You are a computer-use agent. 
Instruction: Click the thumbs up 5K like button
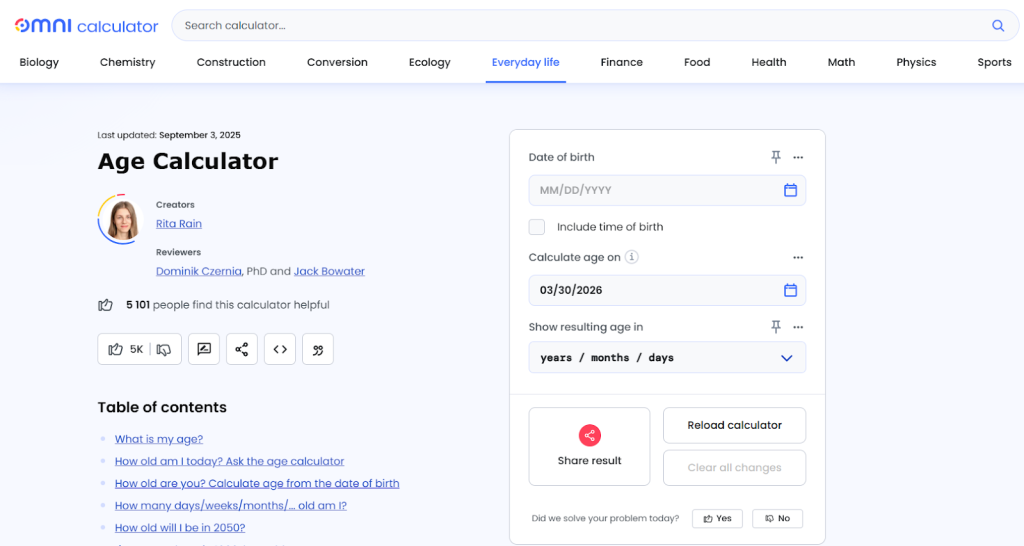pos(126,349)
